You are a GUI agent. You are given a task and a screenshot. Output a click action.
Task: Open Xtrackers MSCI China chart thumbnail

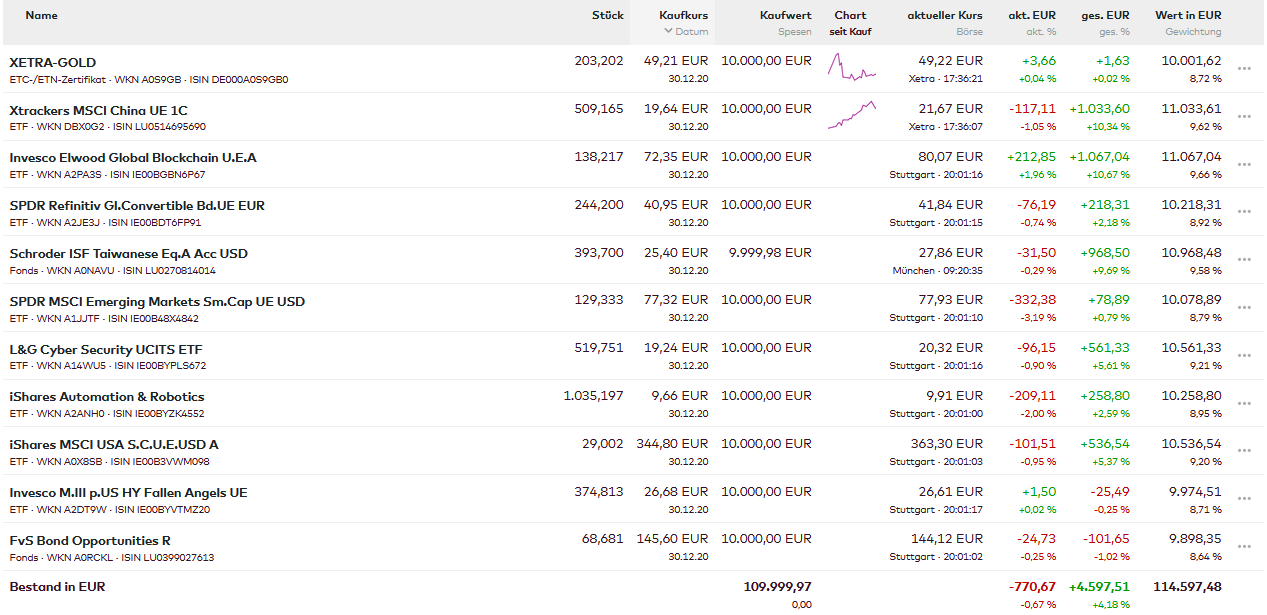[x=851, y=116]
